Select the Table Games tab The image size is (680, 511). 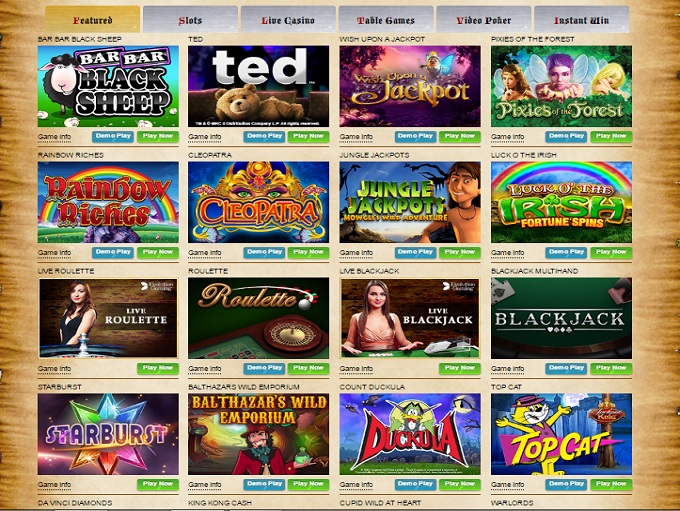[386, 20]
